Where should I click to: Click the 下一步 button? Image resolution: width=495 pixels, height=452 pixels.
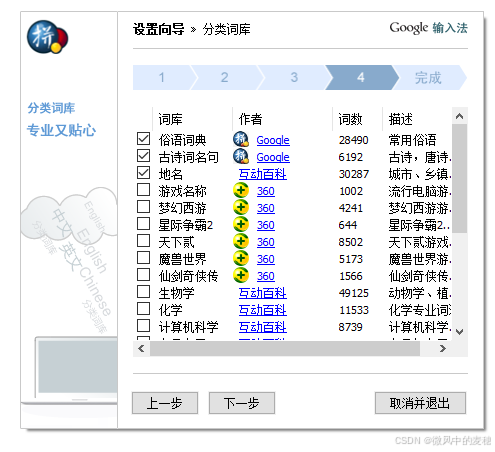[242, 403]
